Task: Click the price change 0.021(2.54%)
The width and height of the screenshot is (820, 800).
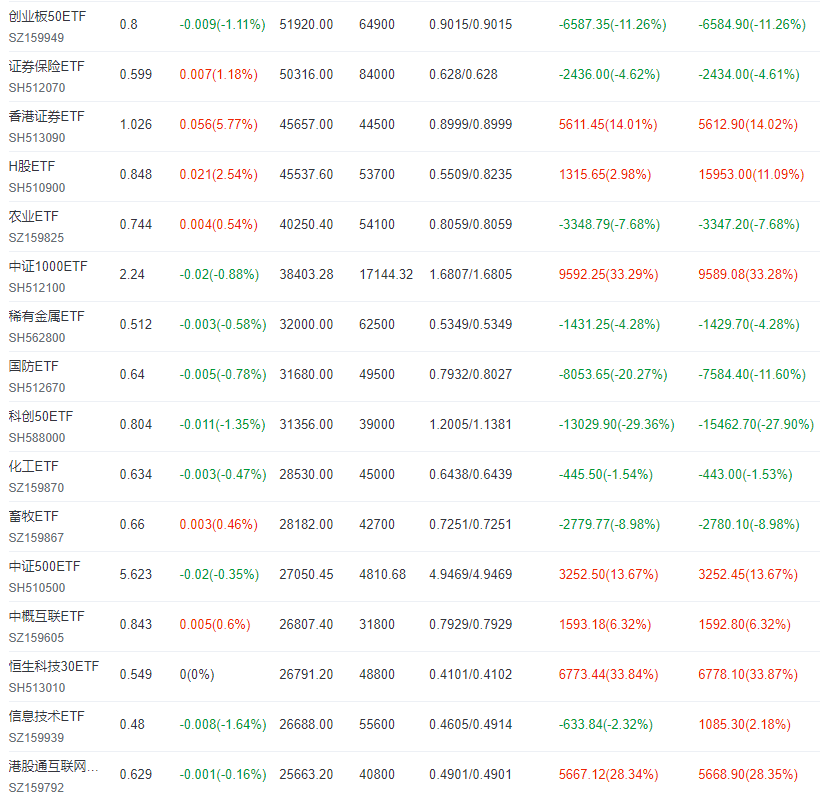Action: (x=219, y=175)
